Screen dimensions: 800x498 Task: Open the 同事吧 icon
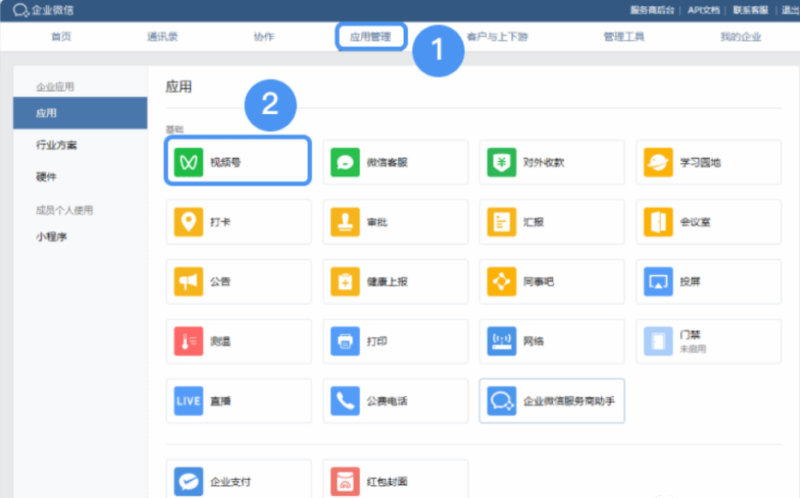[x=502, y=282]
